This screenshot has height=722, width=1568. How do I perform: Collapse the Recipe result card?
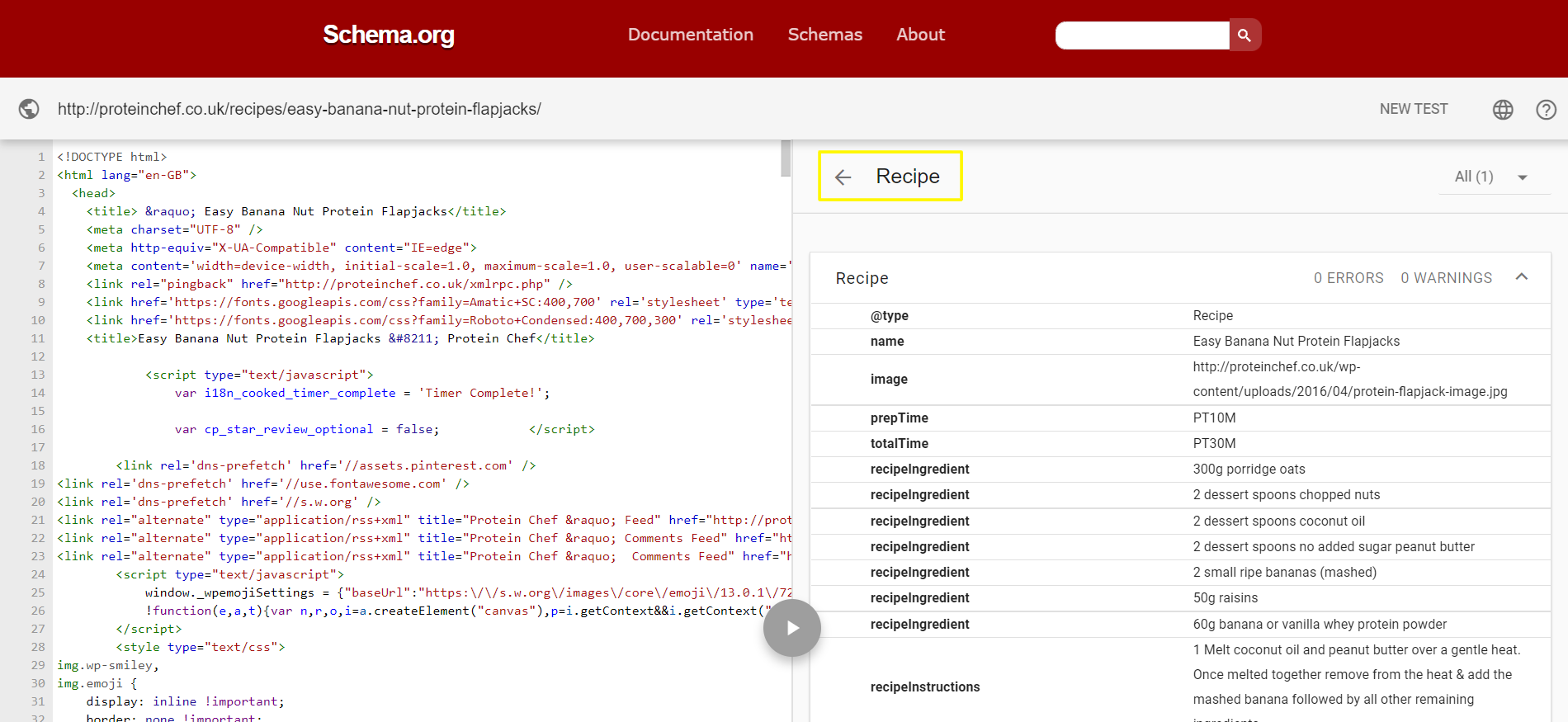(1522, 277)
